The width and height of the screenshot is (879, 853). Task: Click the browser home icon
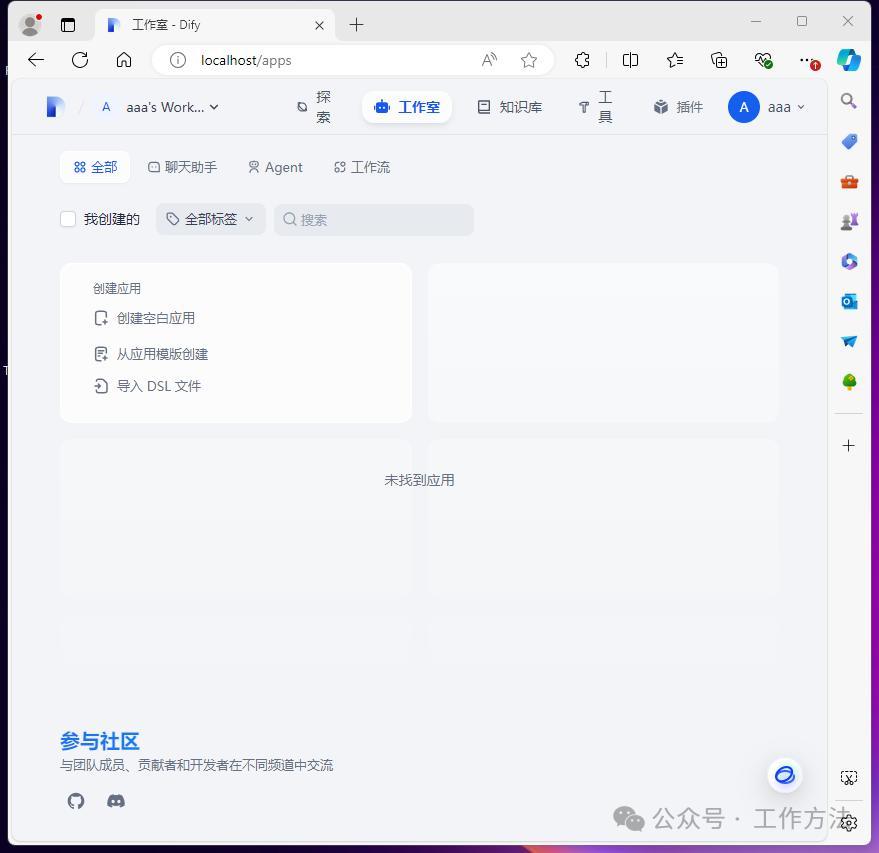tap(124, 60)
